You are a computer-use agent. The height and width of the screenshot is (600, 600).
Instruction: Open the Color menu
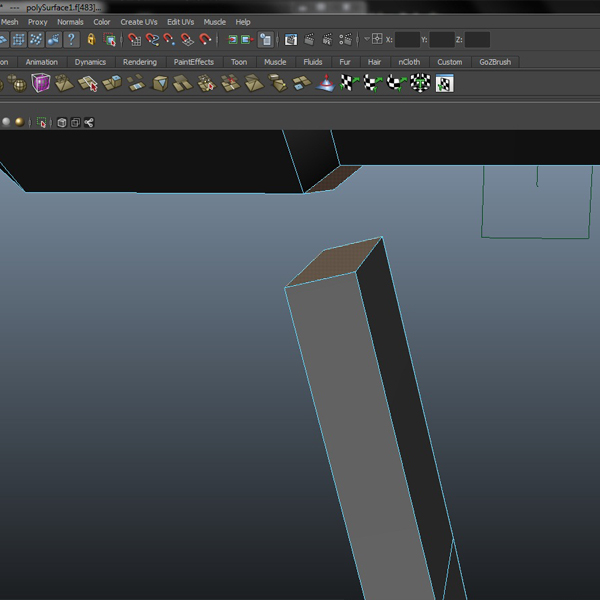pos(101,22)
